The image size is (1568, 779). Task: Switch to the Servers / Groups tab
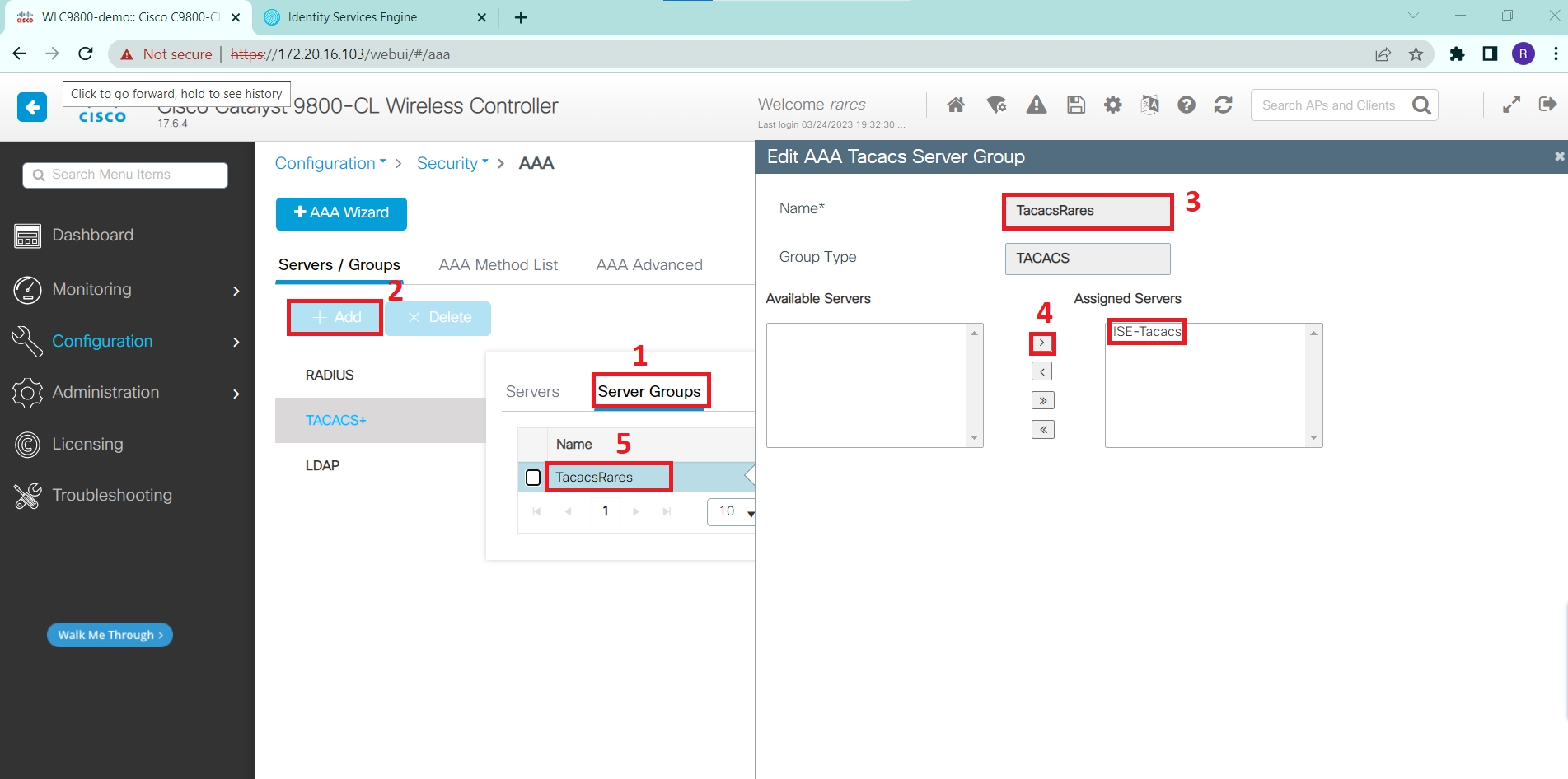click(x=339, y=265)
